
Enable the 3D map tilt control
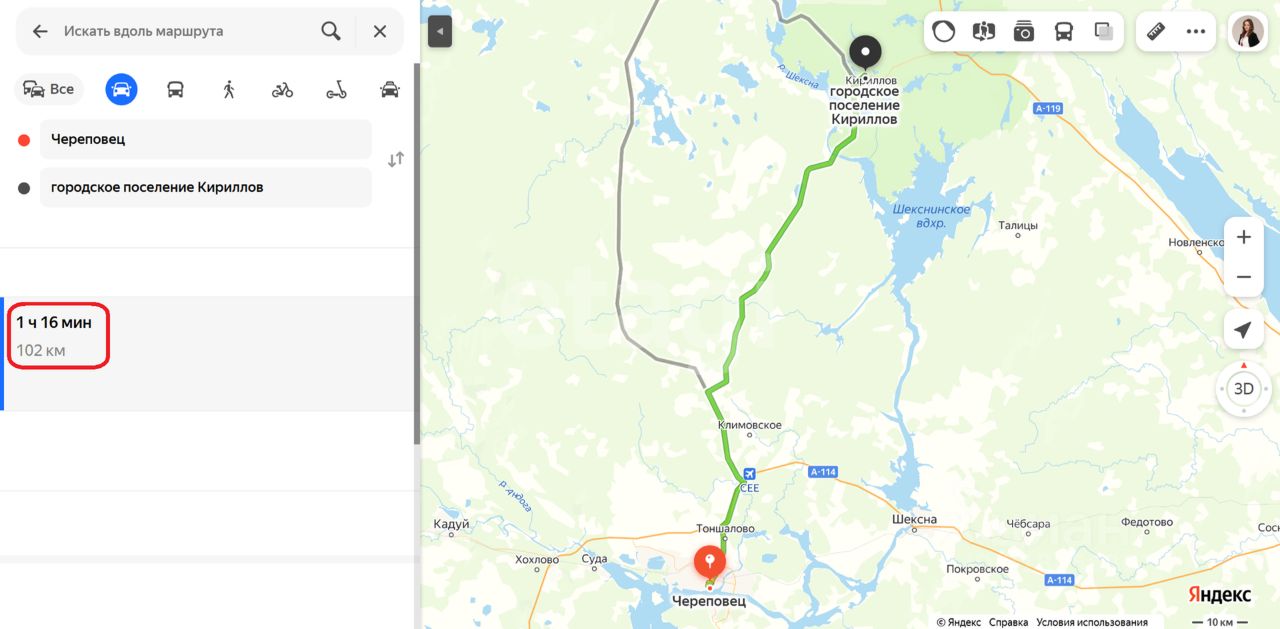[1244, 389]
